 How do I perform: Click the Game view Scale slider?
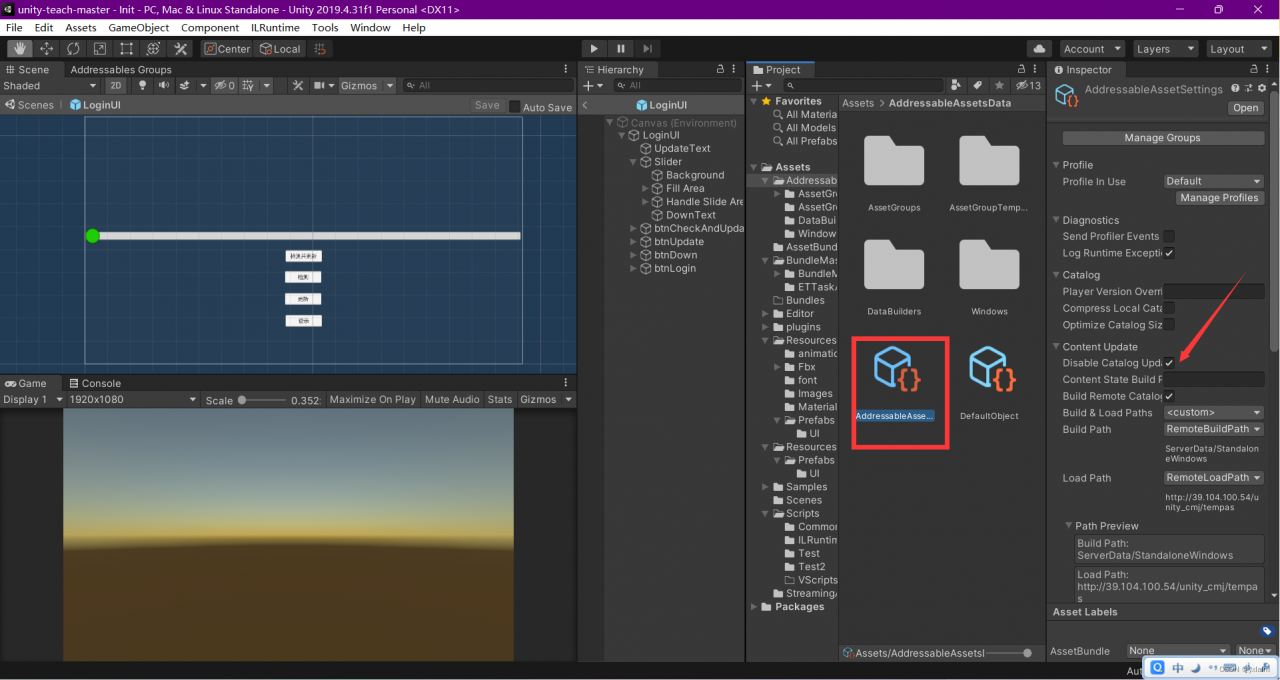[x=263, y=400]
